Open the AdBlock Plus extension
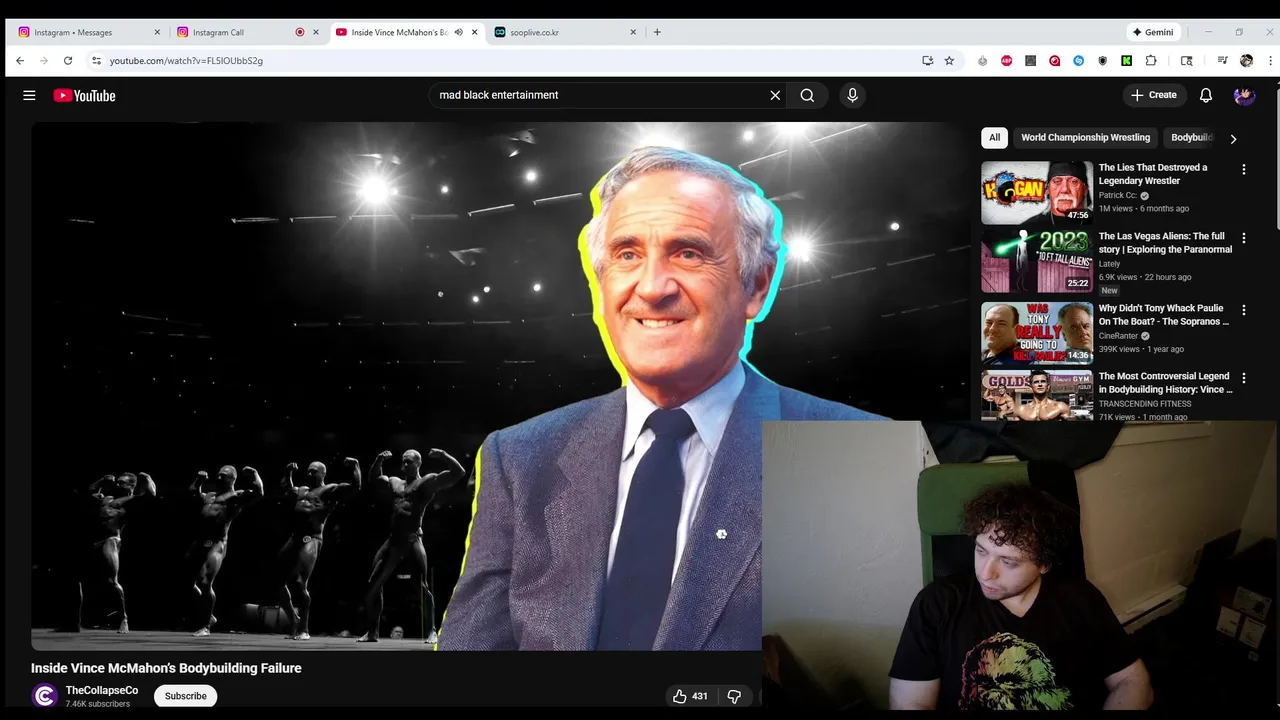The height and width of the screenshot is (720, 1280). click(x=1006, y=60)
